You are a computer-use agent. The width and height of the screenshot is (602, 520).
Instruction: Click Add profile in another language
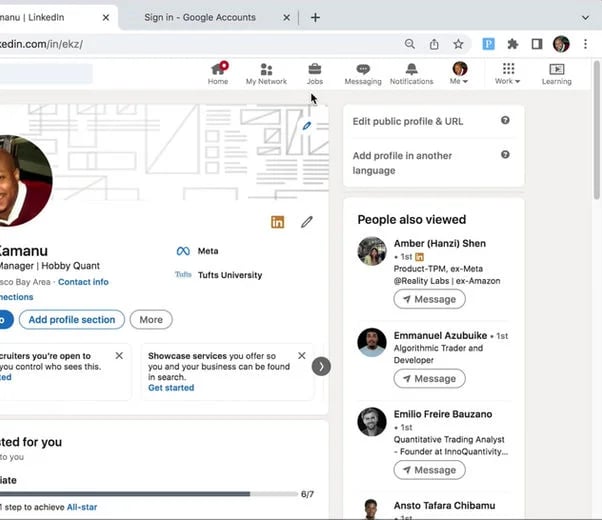(402, 163)
